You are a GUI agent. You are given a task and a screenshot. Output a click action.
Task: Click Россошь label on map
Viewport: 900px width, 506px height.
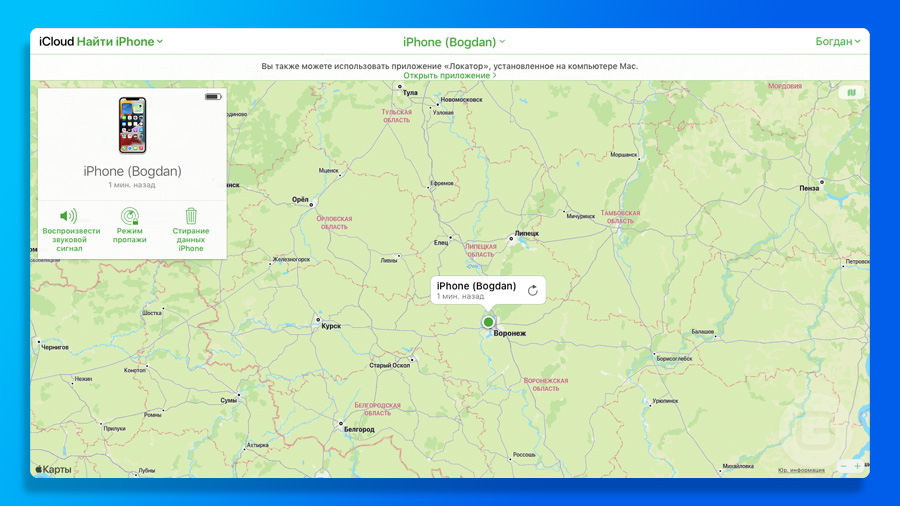pyautogui.click(x=524, y=454)
